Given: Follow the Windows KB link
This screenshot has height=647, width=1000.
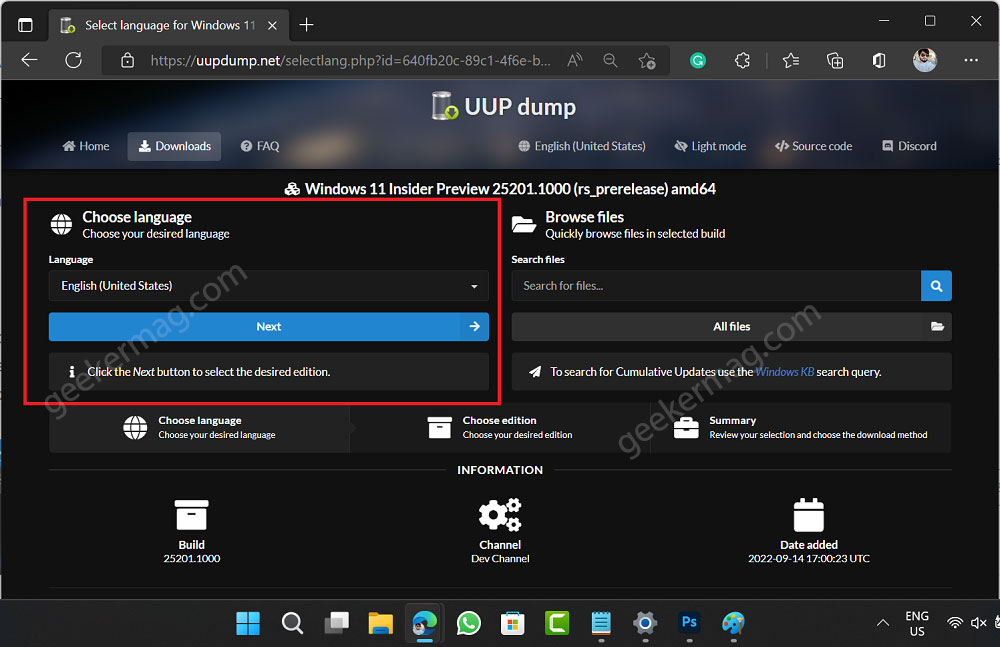Looking at the screenshot, I should (784, 372).
